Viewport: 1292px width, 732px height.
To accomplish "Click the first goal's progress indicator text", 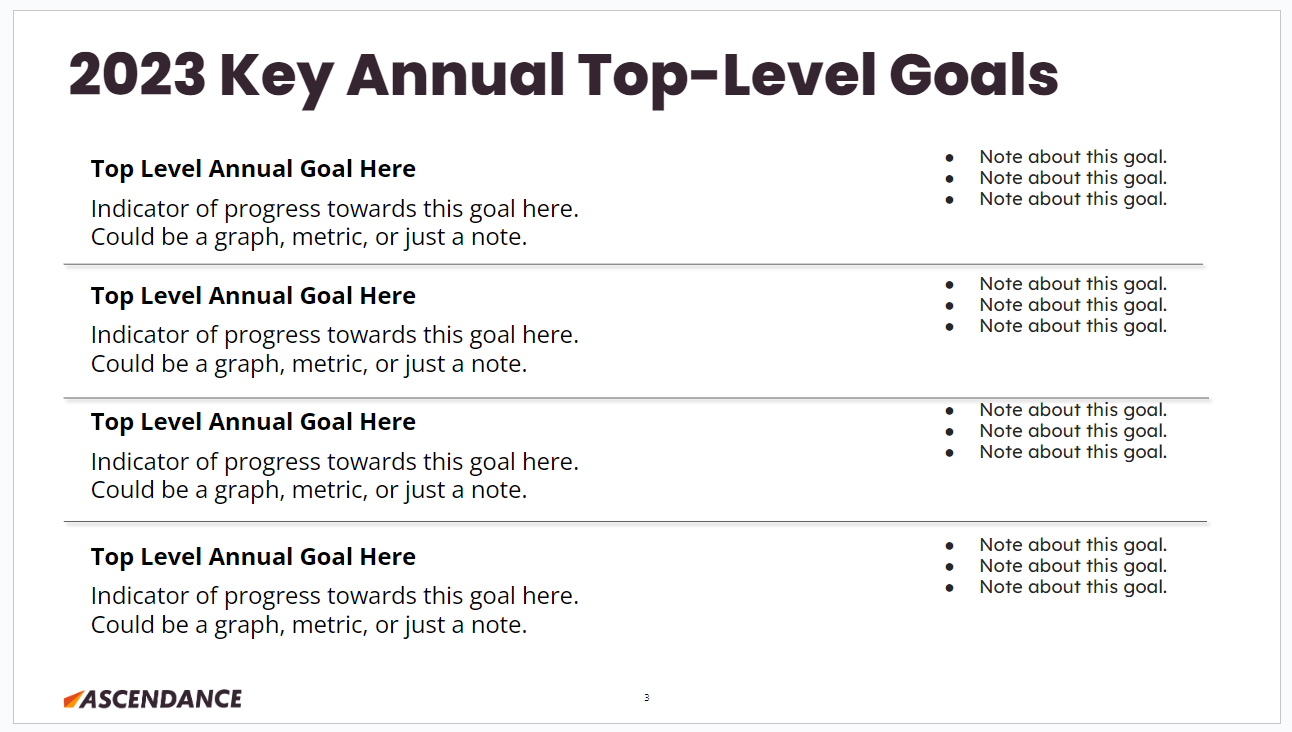I will (x=334, y=209).
